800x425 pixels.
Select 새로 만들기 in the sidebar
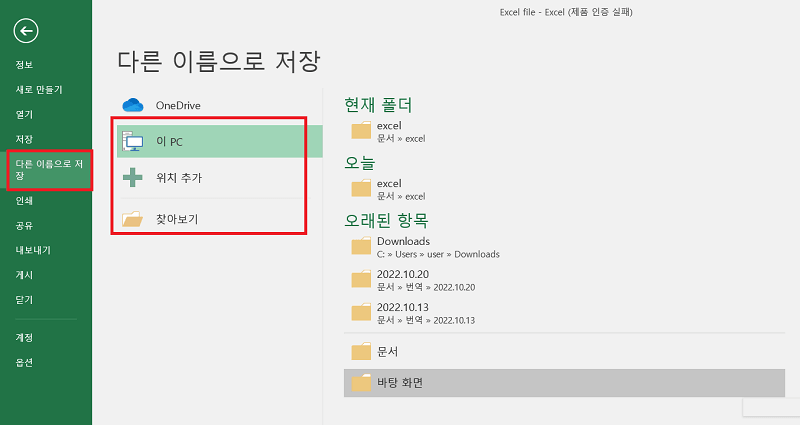(x=39, y=89)
